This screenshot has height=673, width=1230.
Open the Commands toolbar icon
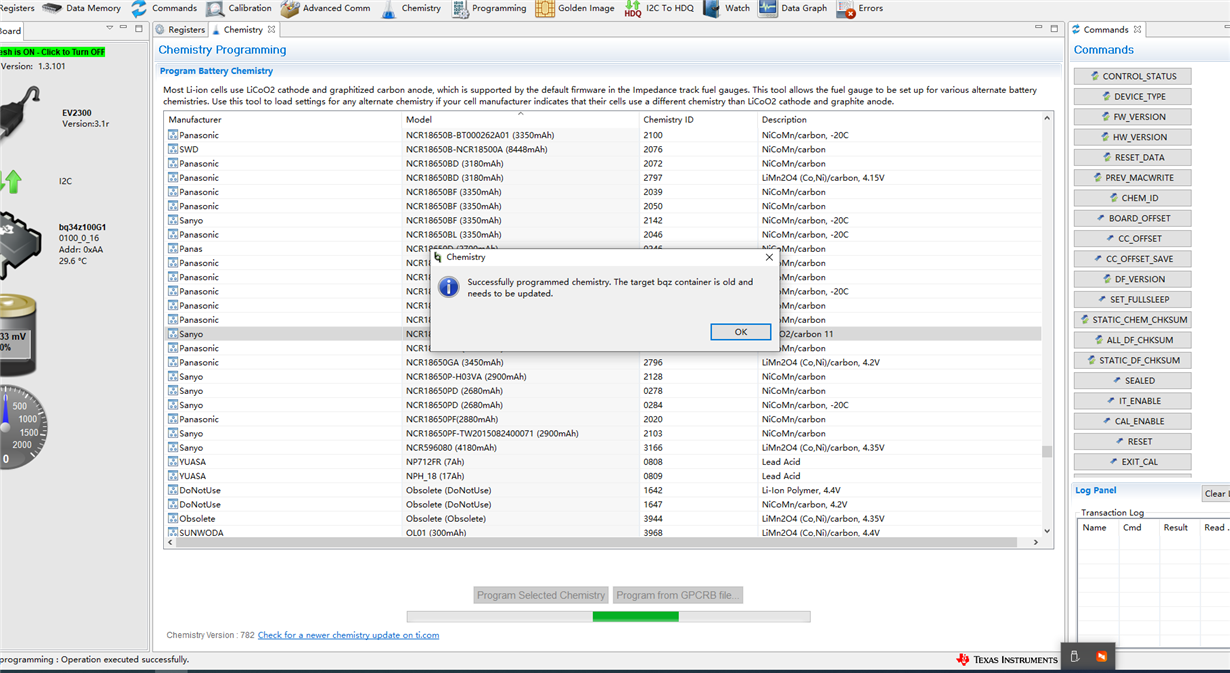tap(139, 8)
